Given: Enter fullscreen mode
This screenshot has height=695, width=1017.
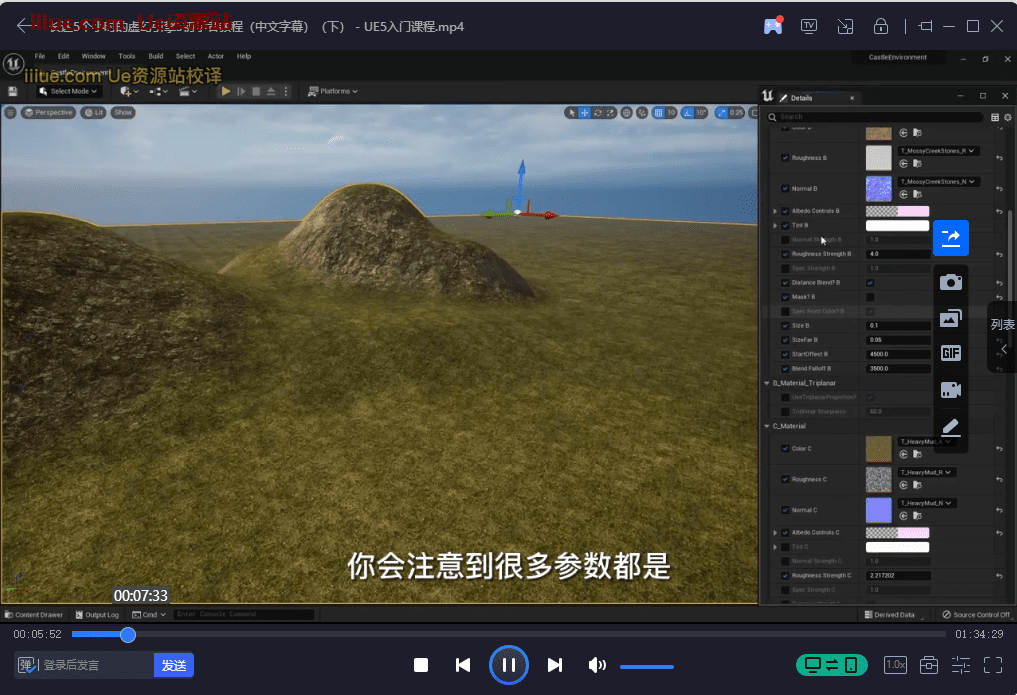Looking at the screenshot, I should [x=993, y=665].
